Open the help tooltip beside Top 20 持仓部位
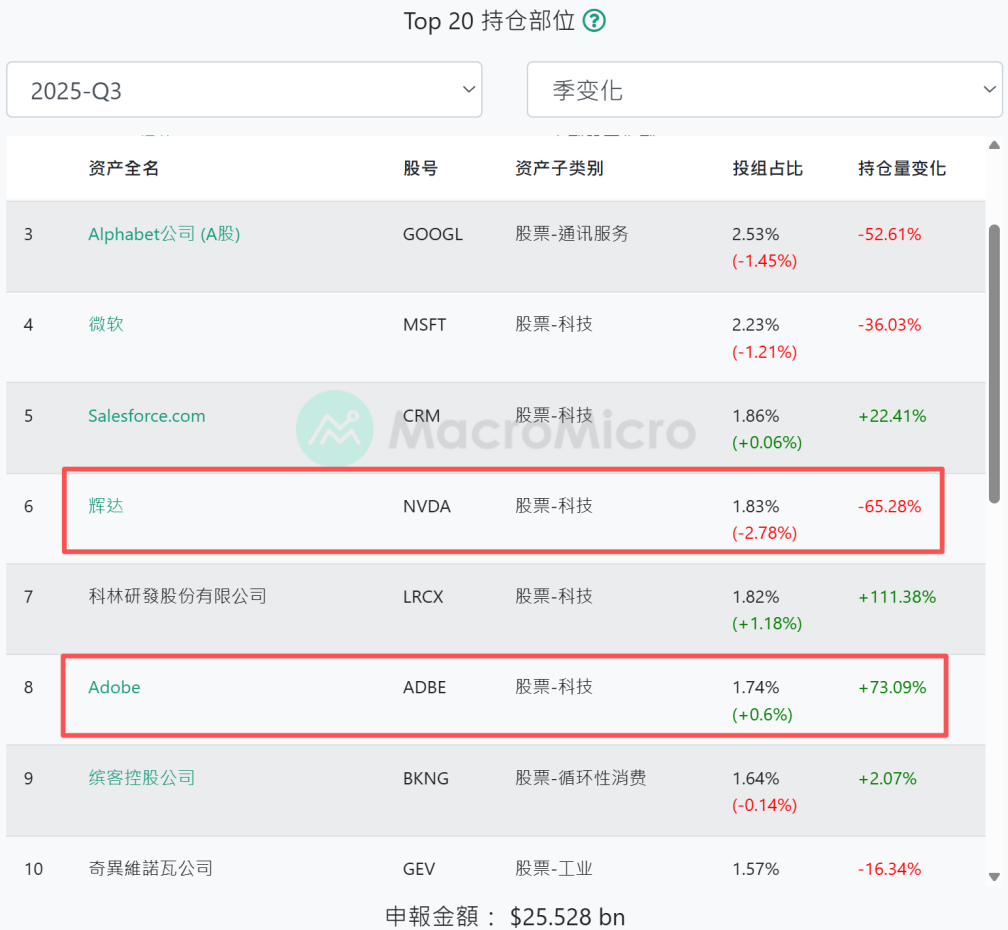The height and width of the screenshot is (930, 1008). click(593, 21)
